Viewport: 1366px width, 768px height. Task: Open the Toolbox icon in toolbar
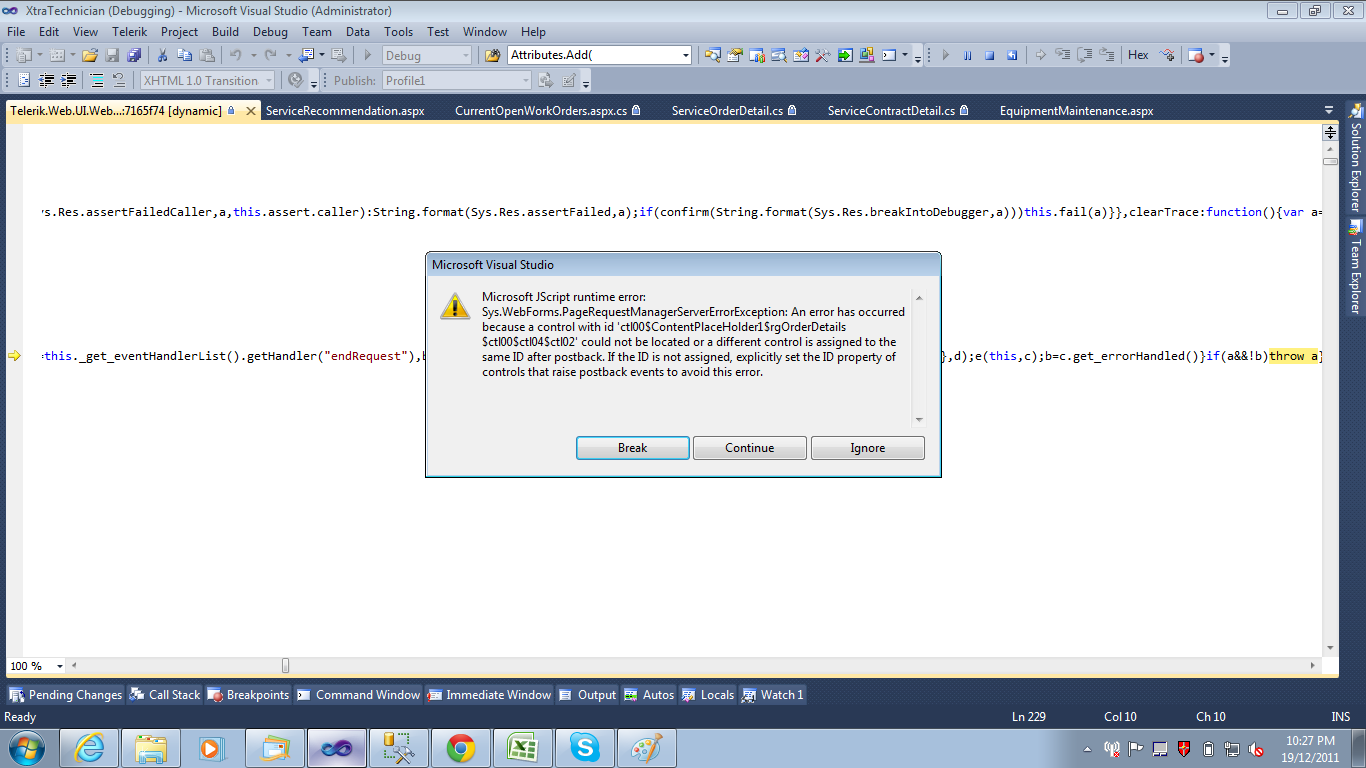pos(823,56)
